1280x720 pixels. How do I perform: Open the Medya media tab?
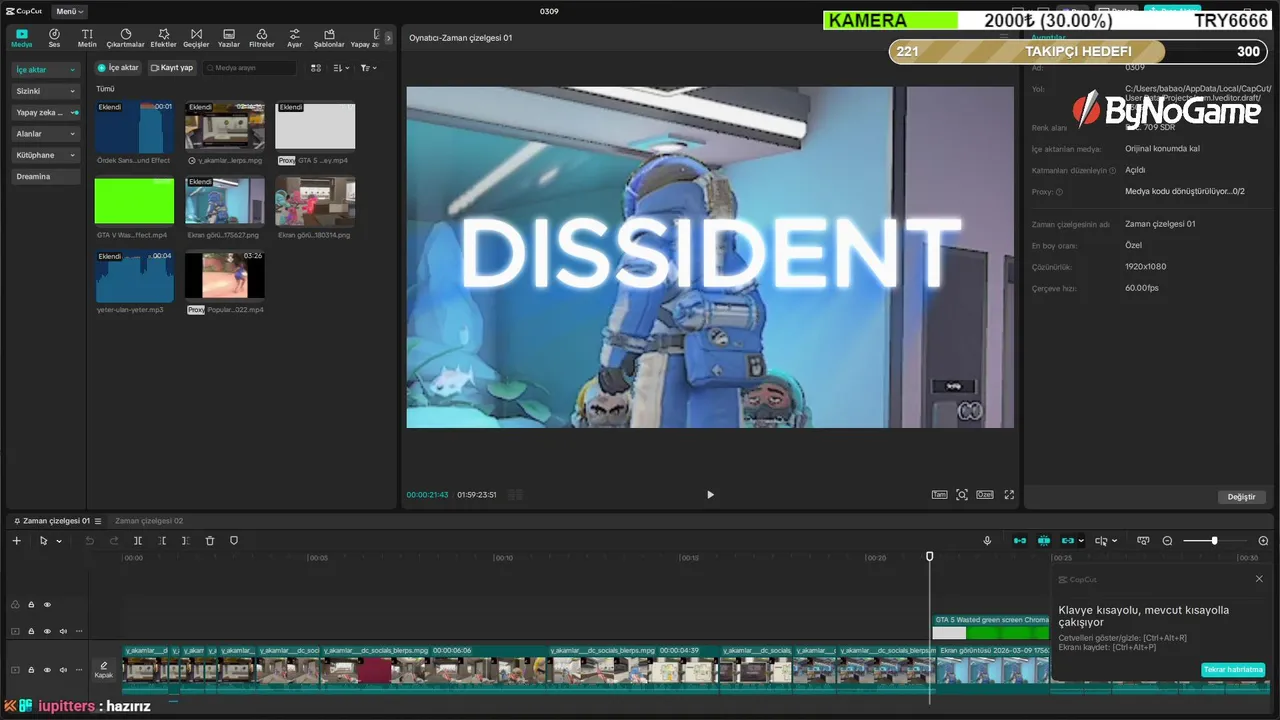click(x=22, y=38)
